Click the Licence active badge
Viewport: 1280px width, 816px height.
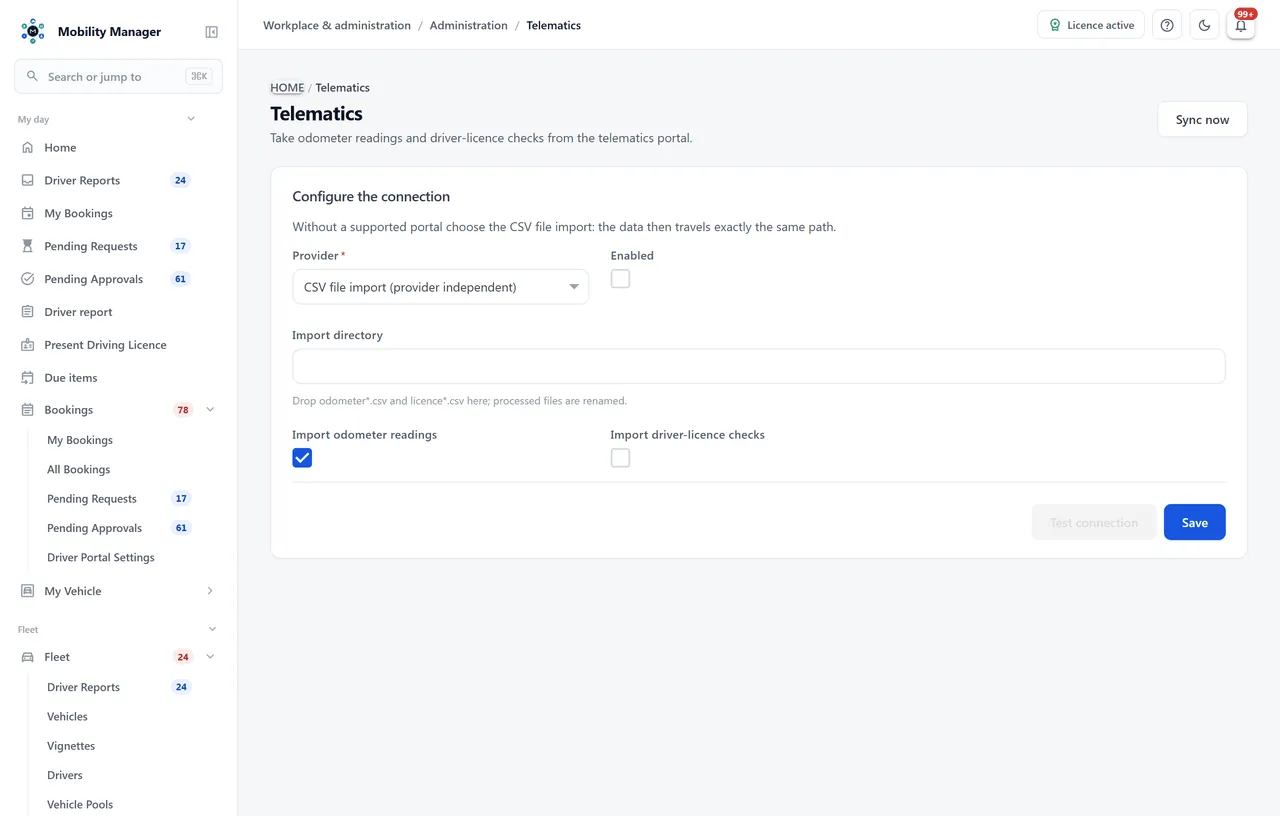[x=1091, y=25]
